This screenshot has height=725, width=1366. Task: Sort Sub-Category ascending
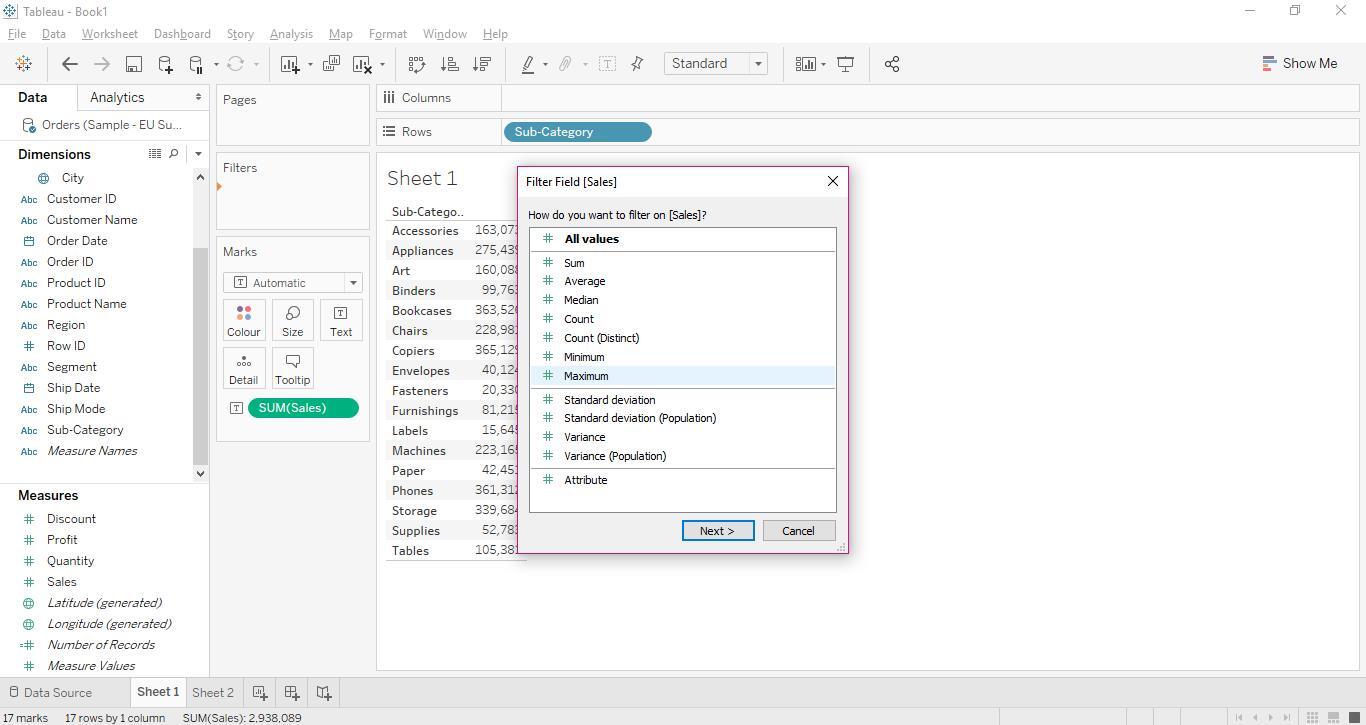(x=450, y=63)
